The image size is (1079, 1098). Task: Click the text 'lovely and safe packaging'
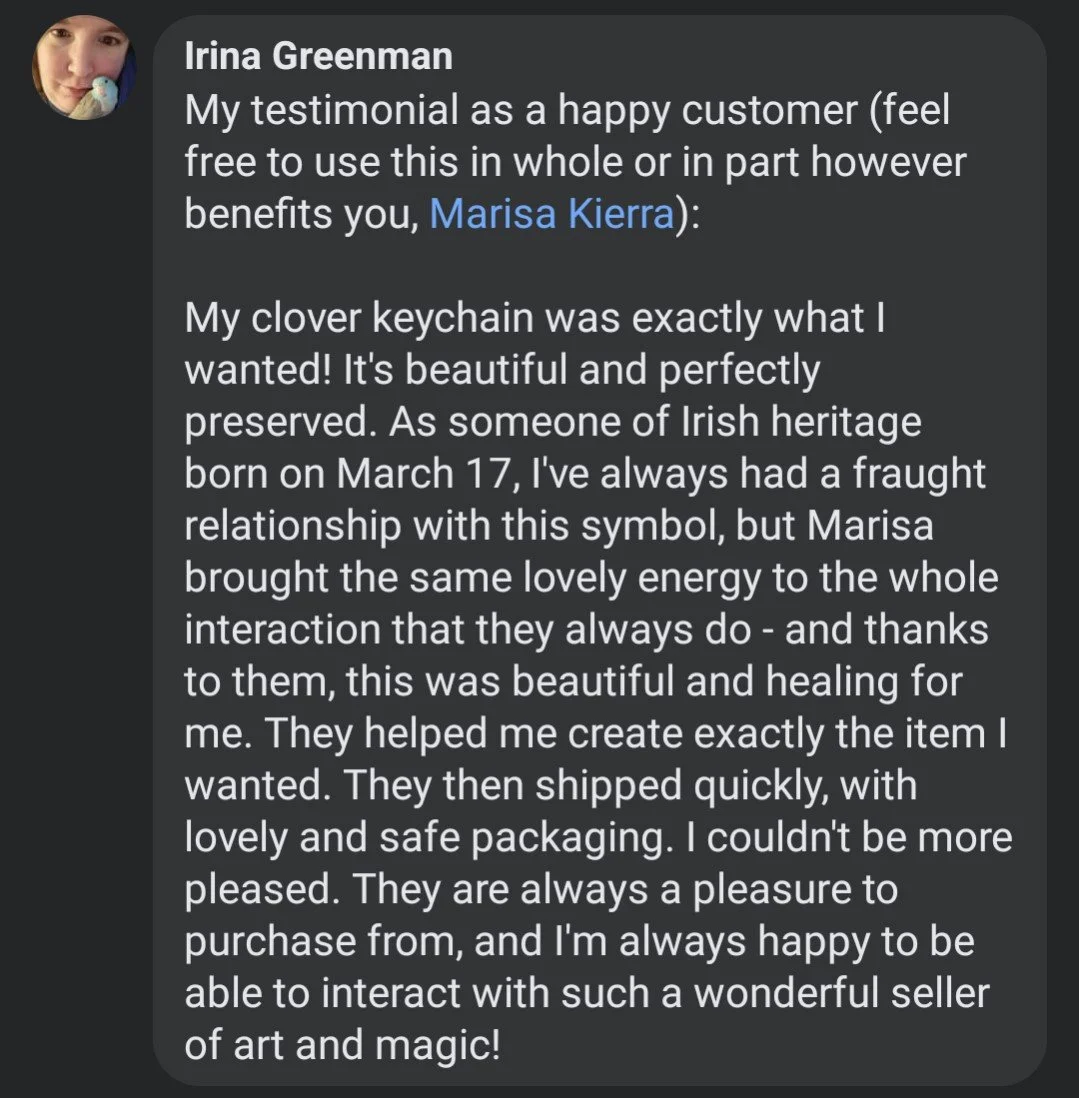tap(424, 838)
